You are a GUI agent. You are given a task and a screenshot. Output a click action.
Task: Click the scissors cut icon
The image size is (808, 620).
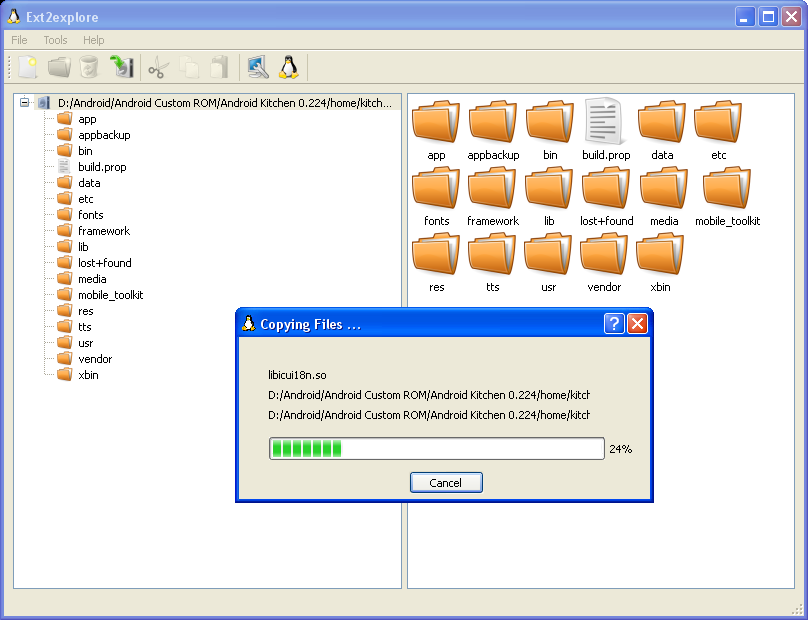point(158,68)
